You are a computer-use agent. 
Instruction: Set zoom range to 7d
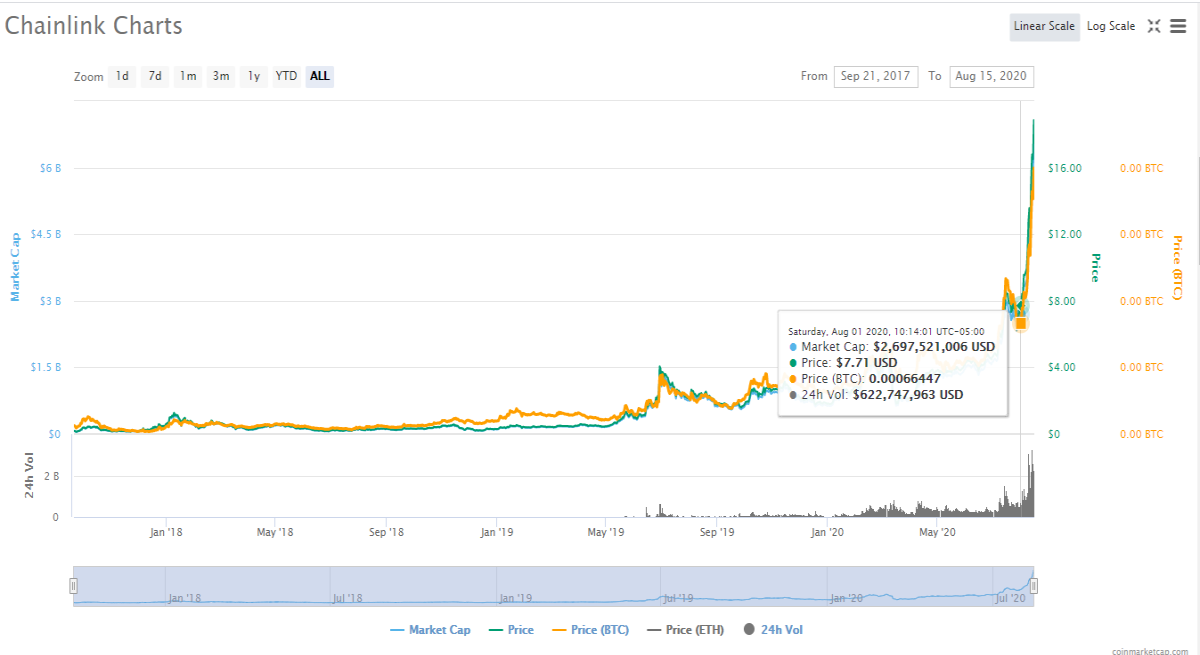[155, 76]
